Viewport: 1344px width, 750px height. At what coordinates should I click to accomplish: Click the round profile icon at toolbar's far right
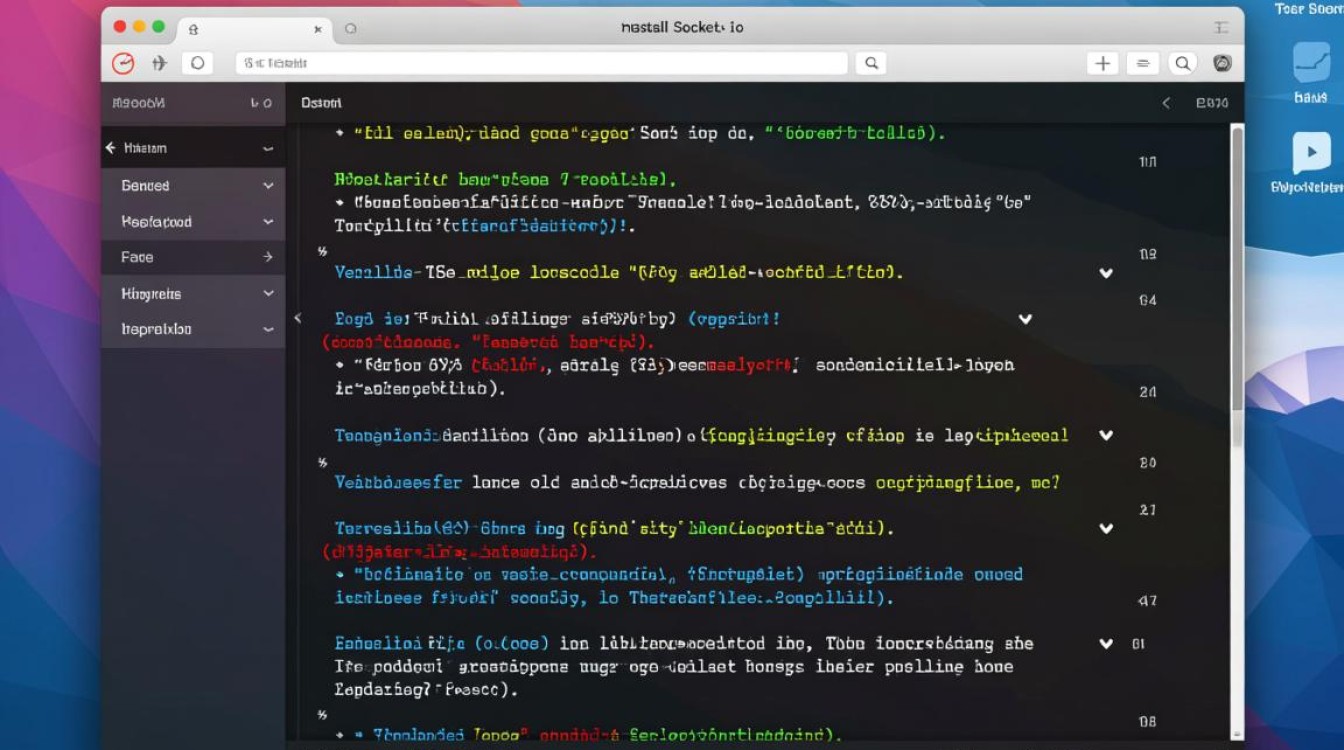click(x=1222, y=63)
